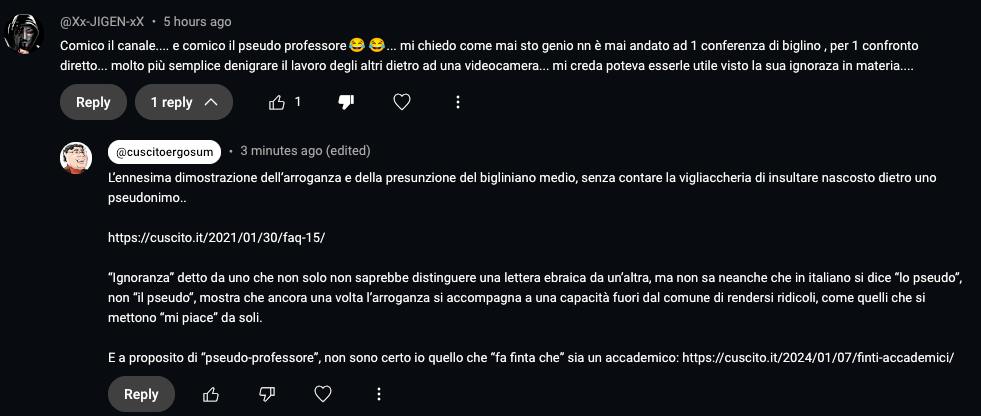The width and height of the screenshot is (981, 416).
Task: Heart the @cuscitoergosum reply
Action: pos(323,395)
